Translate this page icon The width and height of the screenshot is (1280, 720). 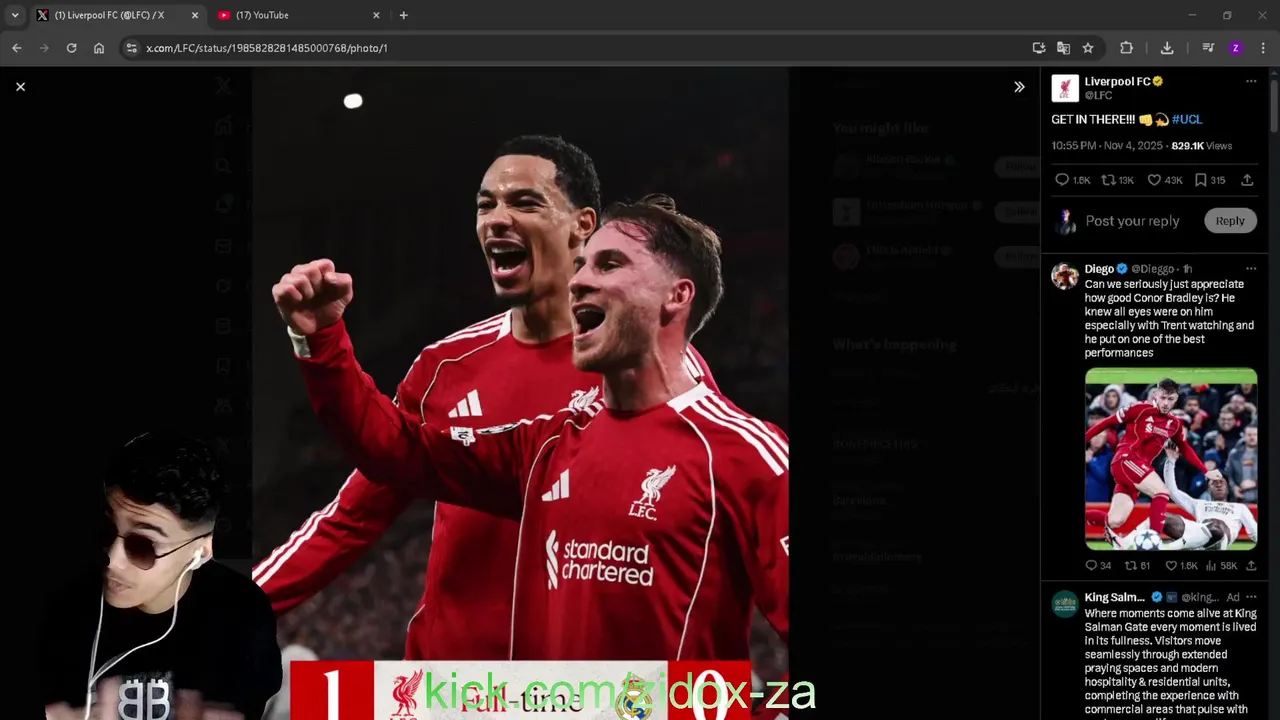(x=1063, y=48)
